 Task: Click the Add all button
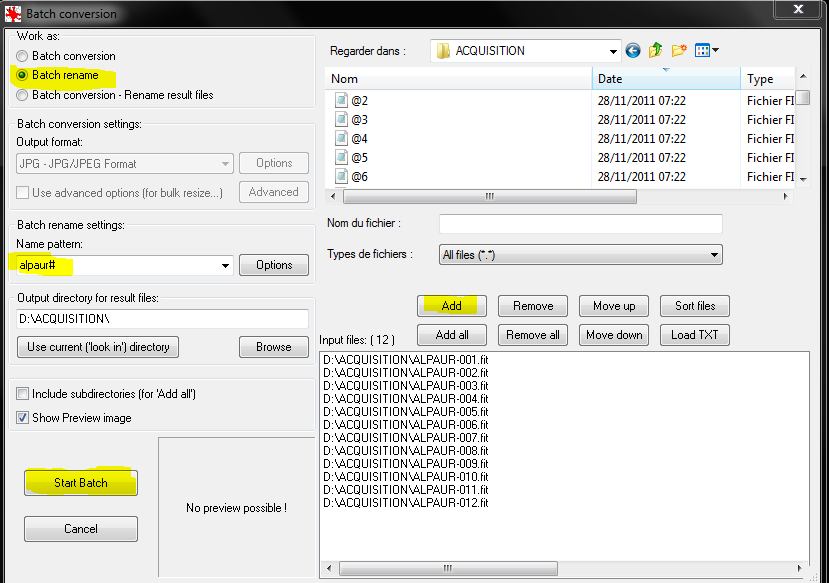(x=452, y=335)
